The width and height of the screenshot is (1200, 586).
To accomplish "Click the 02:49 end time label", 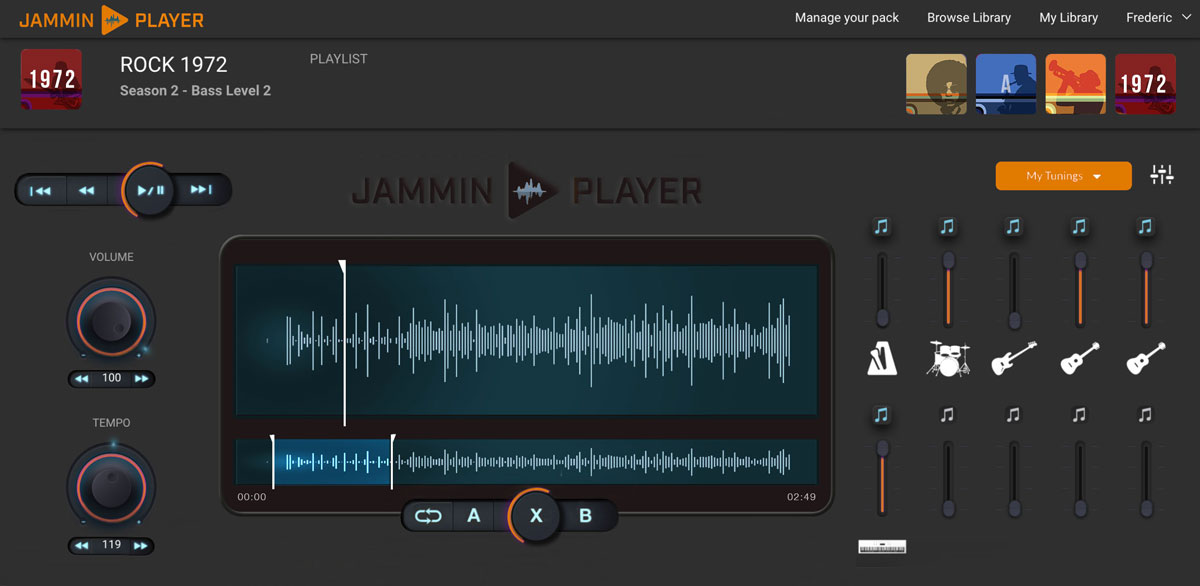I will point(801,497).
